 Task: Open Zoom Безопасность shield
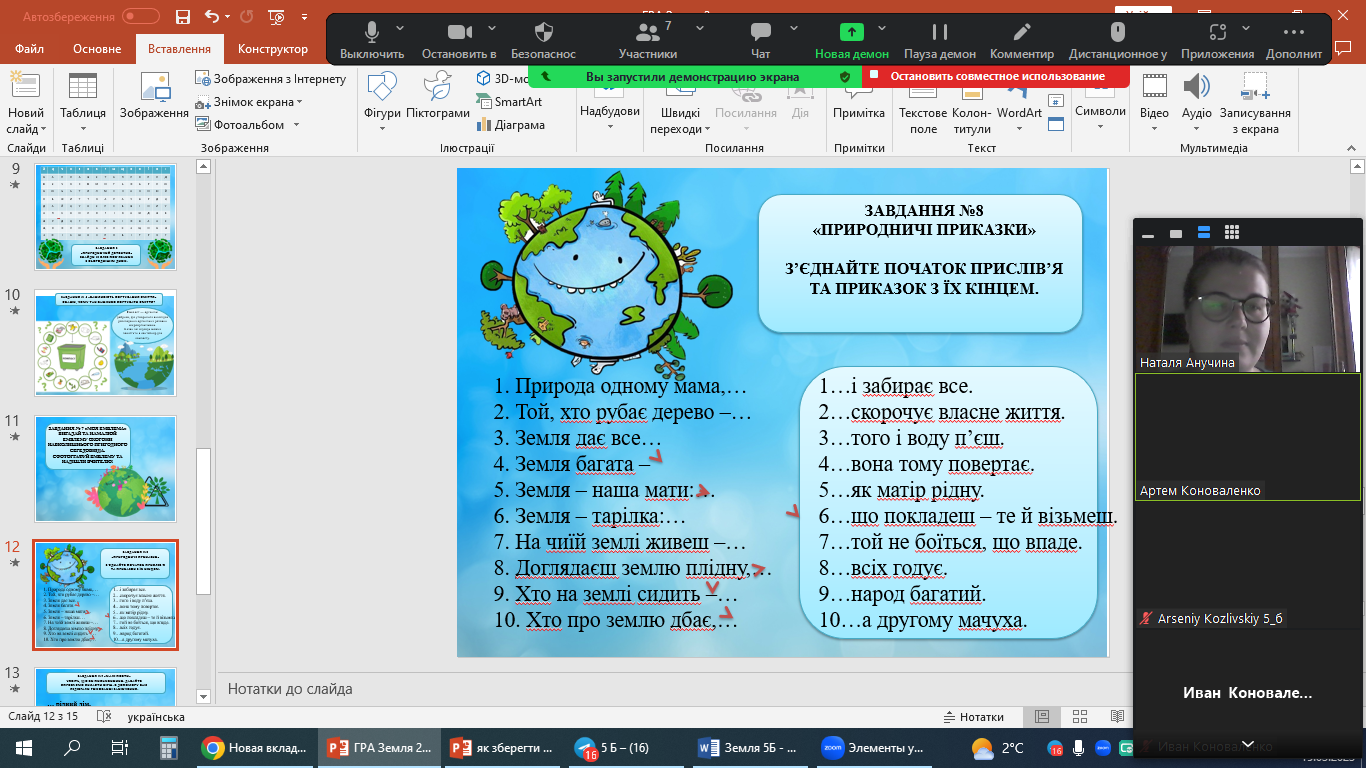543,39
